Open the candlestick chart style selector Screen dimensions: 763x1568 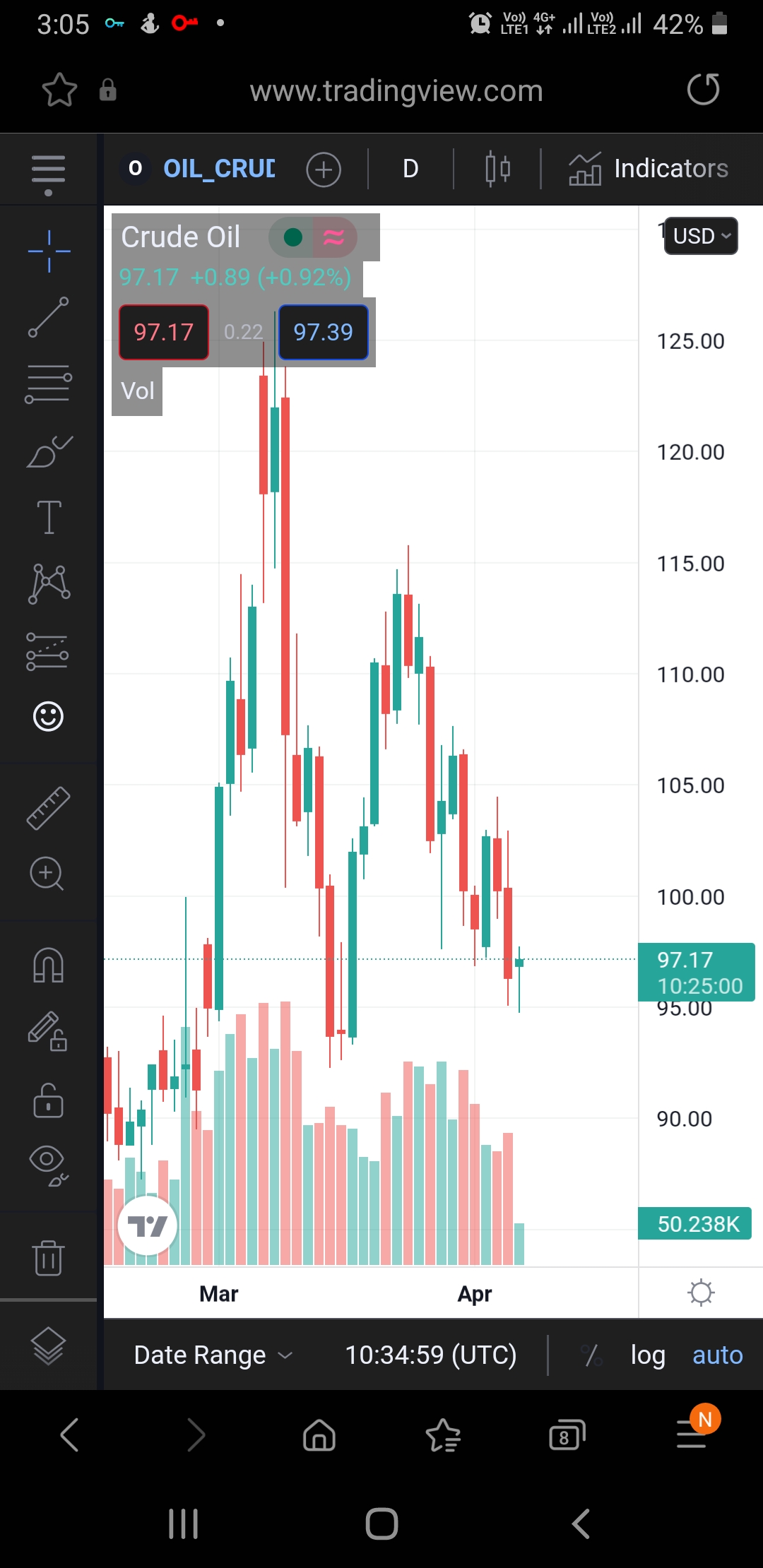click(497, 169)
